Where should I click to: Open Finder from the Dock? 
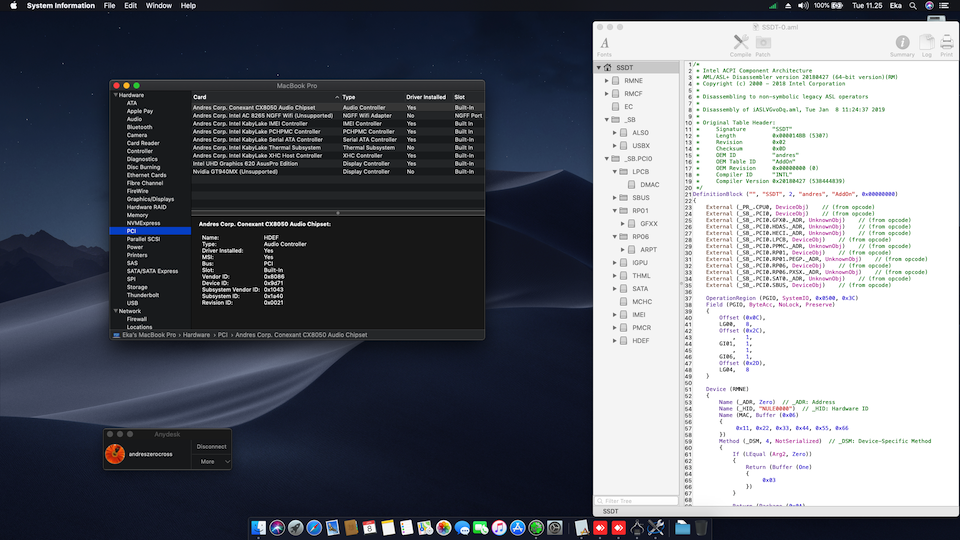pyautogui.click(x=258, y=527)
